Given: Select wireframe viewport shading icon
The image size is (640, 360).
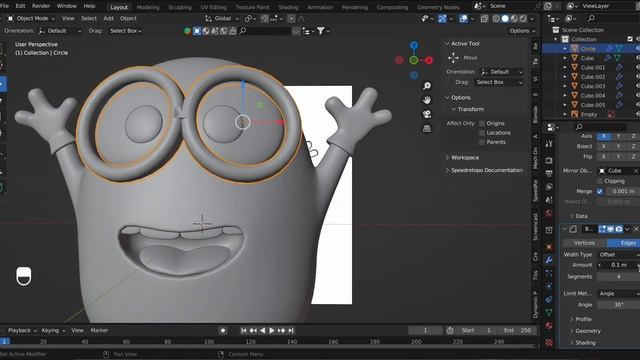Looking at the screenshot, I should click(x=496, y=18).
